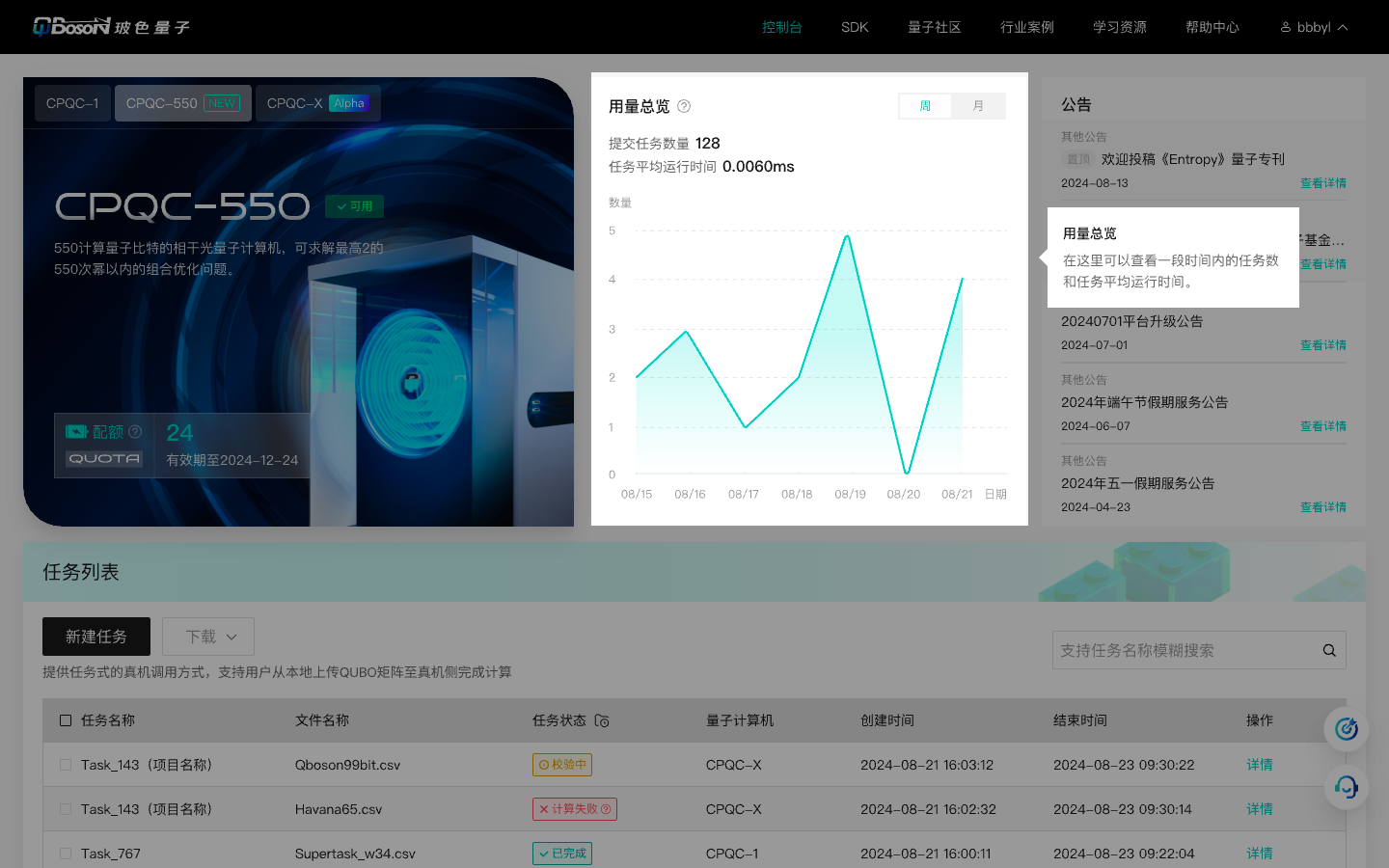This screenshot has width=1389, height=868.
Task: Open SDK in the top navigation
Action: click(x=855, y=27)
